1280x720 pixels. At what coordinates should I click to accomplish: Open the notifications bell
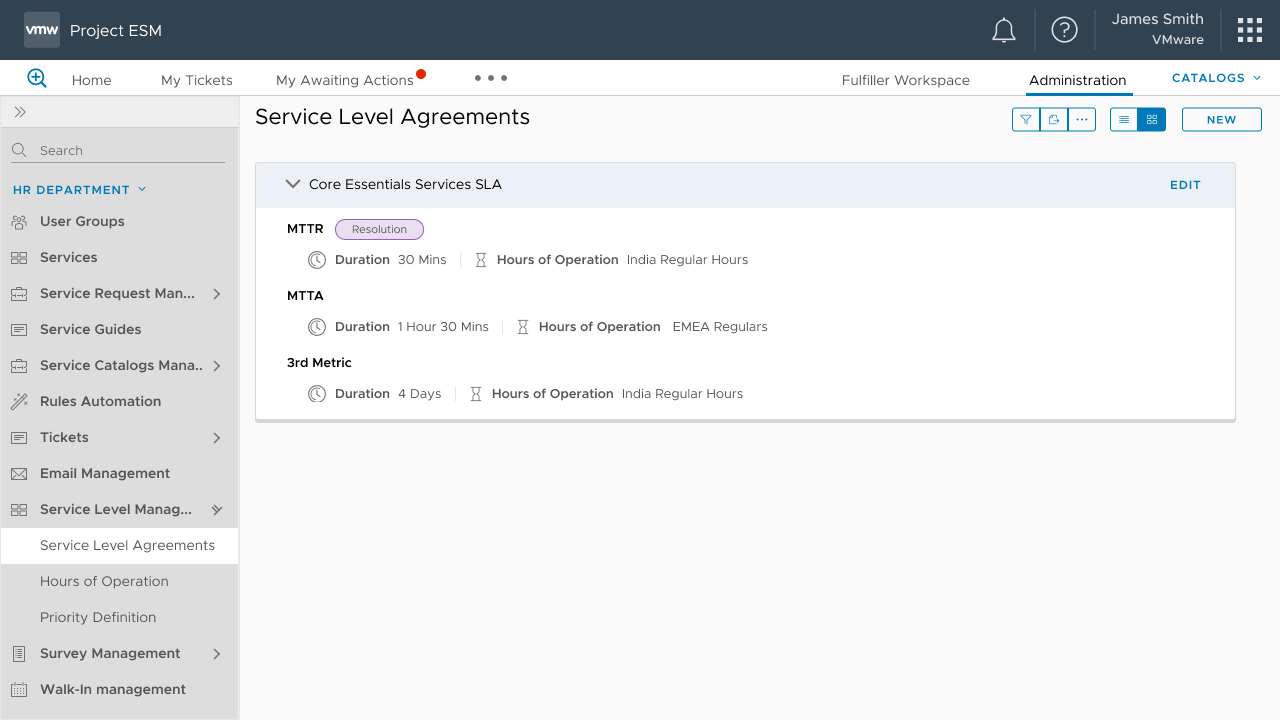[x=1003, y=31]
